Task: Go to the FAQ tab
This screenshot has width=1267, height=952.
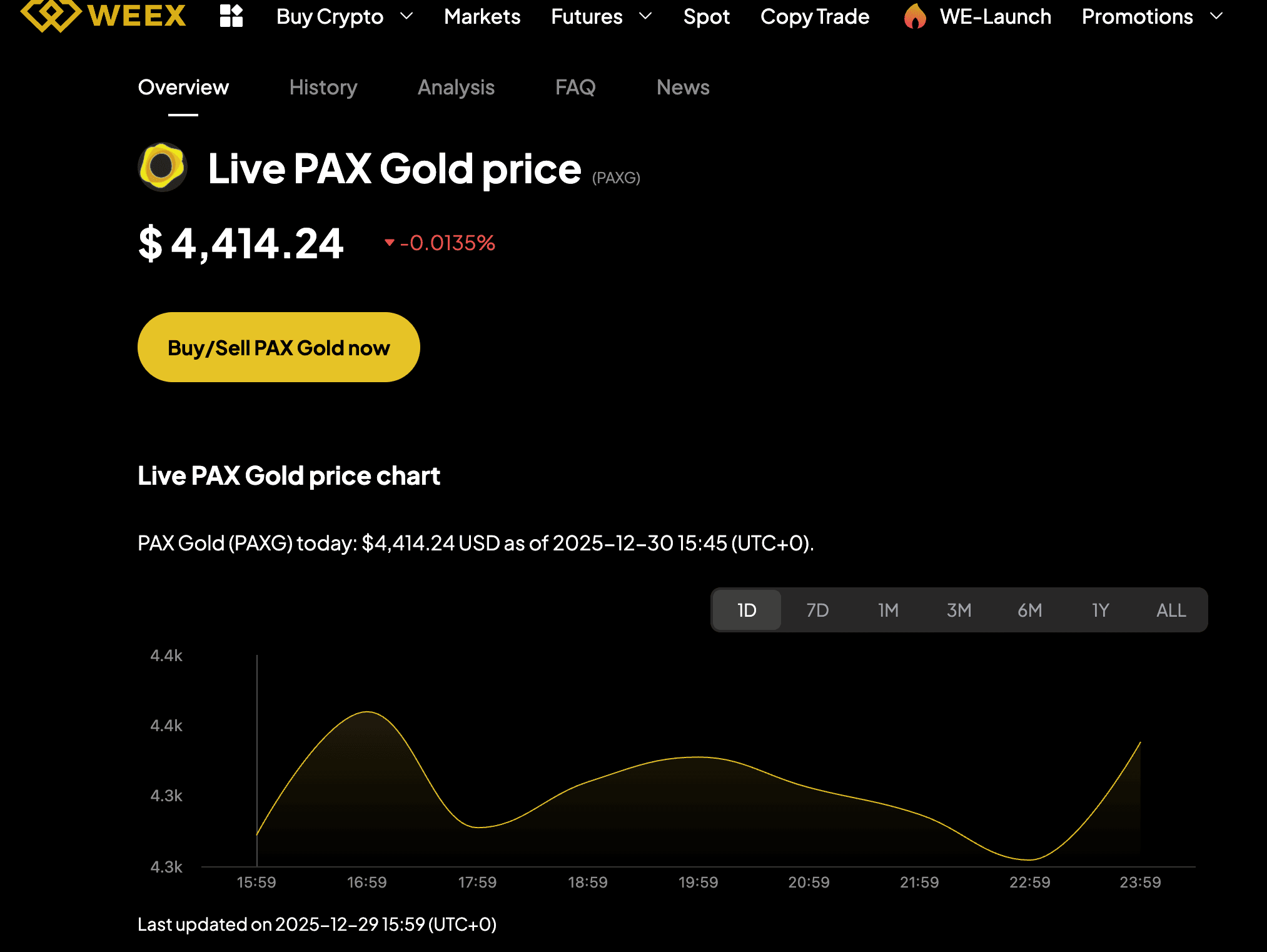Action: coord(576,88)
